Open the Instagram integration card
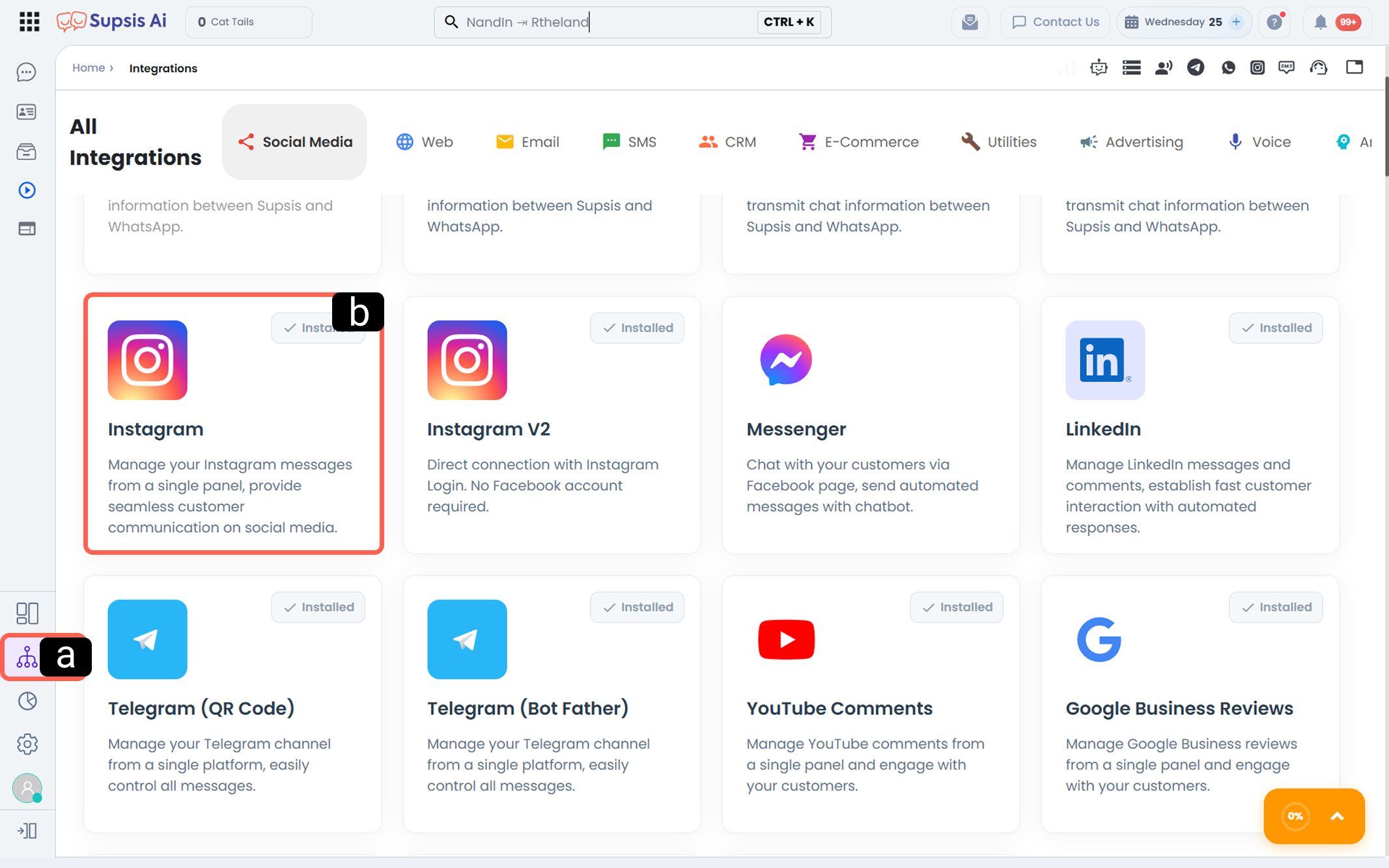 [x=233, y=425]
